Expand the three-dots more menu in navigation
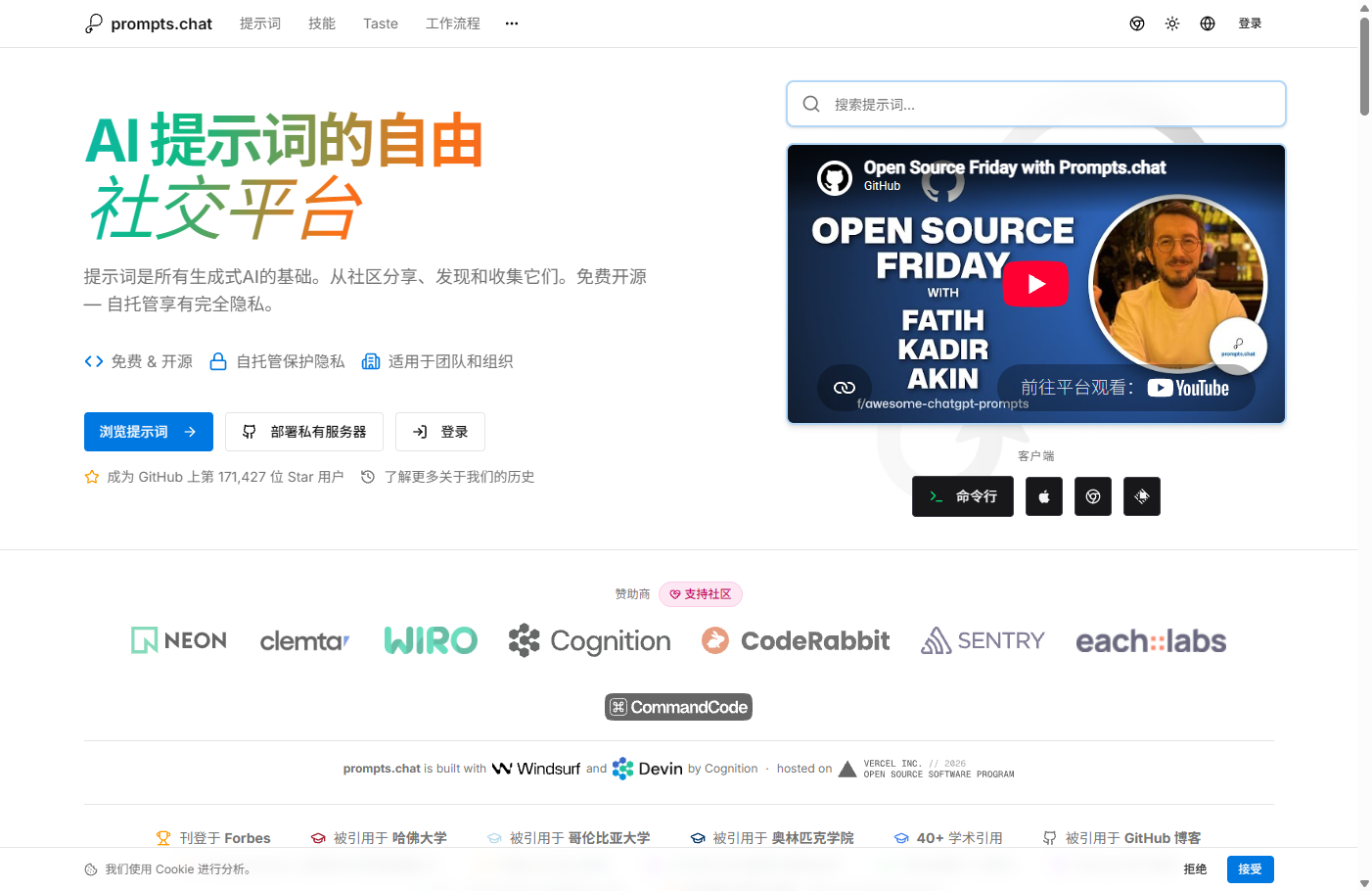Image resolution: width=1372 pixels, height=891 pixels. tap(512, 23)
